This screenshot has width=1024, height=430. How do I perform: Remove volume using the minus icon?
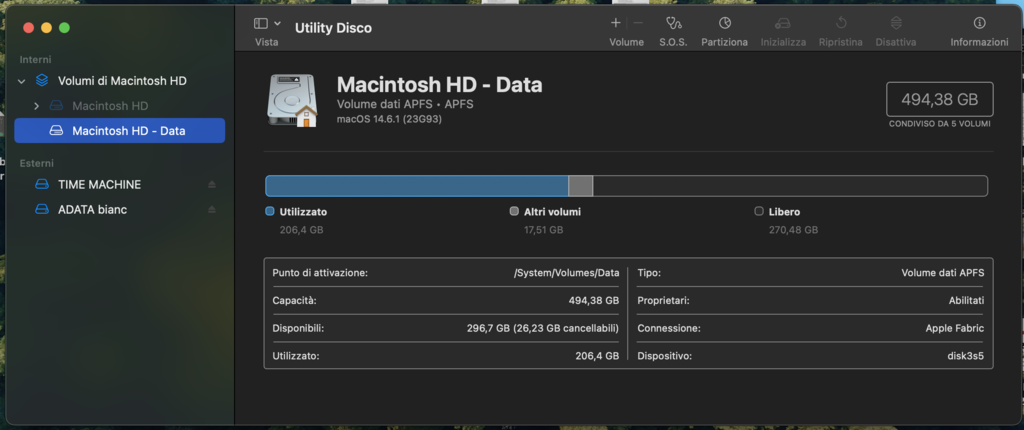pos(638,23)
